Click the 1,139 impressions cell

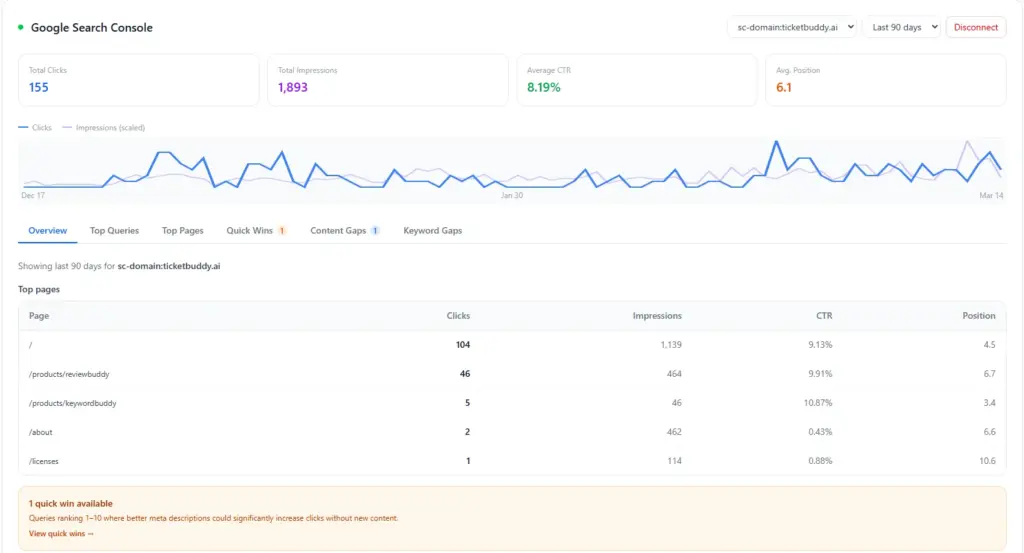tap(671, 345)
